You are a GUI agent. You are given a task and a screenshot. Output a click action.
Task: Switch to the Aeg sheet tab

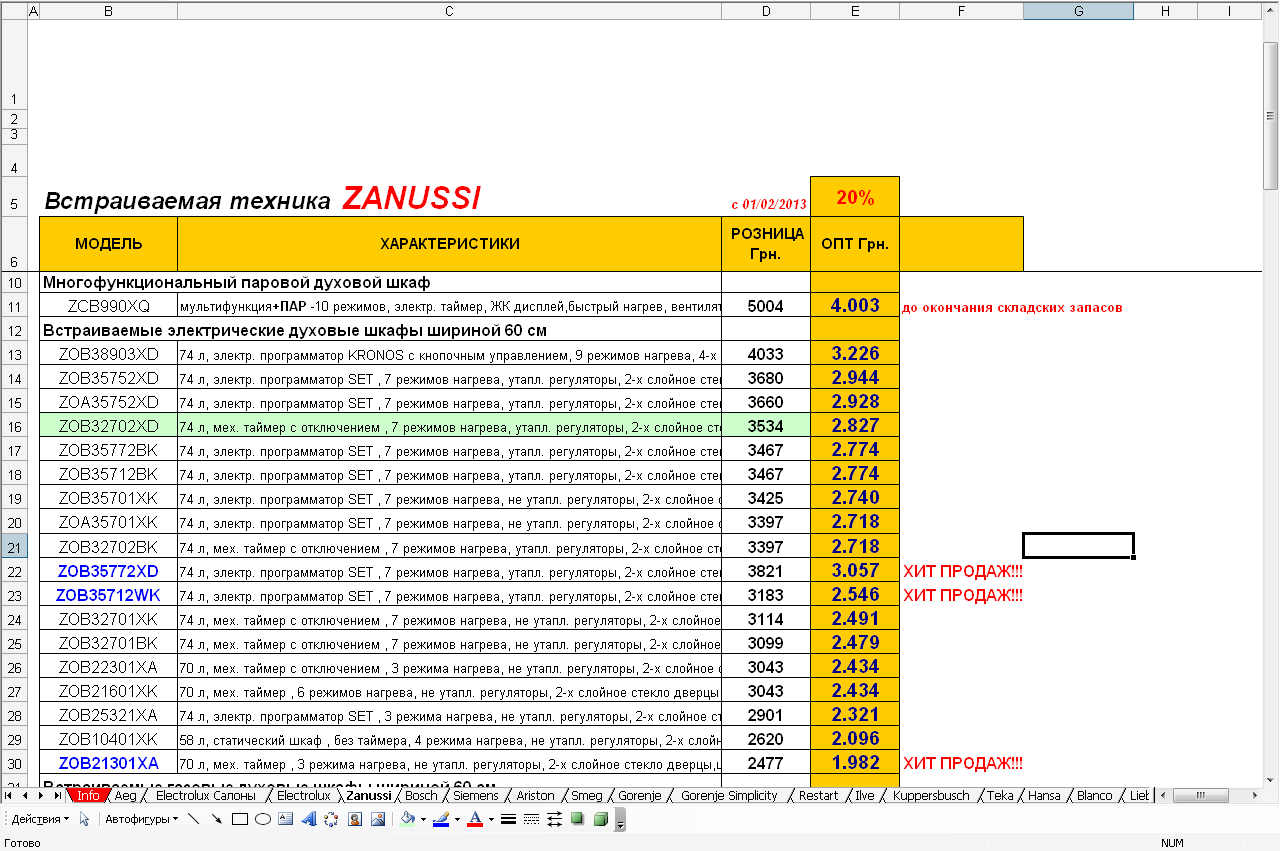tap(126, 796)
